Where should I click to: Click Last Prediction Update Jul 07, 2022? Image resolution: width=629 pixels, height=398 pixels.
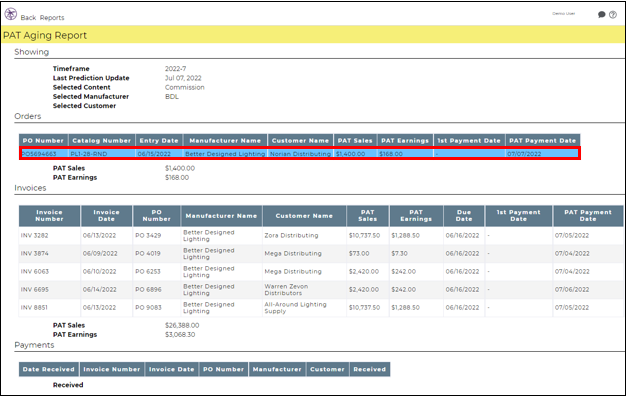point(183,78)
